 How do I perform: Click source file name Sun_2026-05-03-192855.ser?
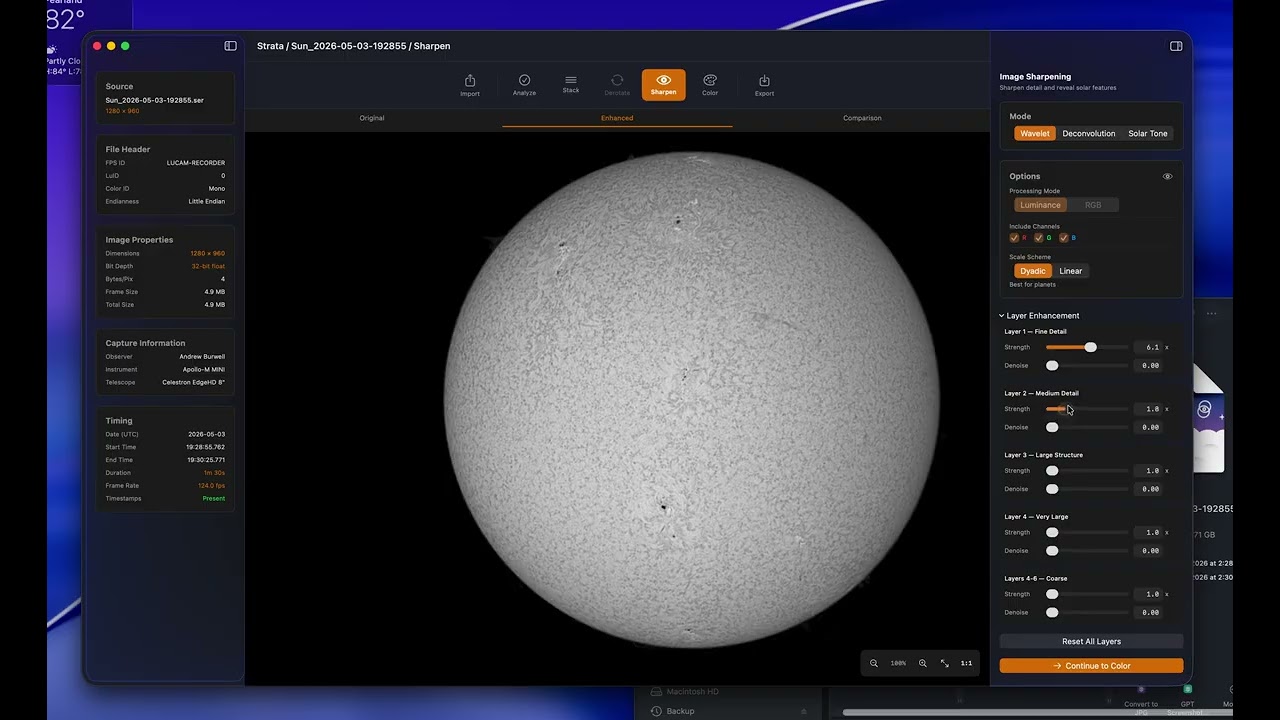155,100
